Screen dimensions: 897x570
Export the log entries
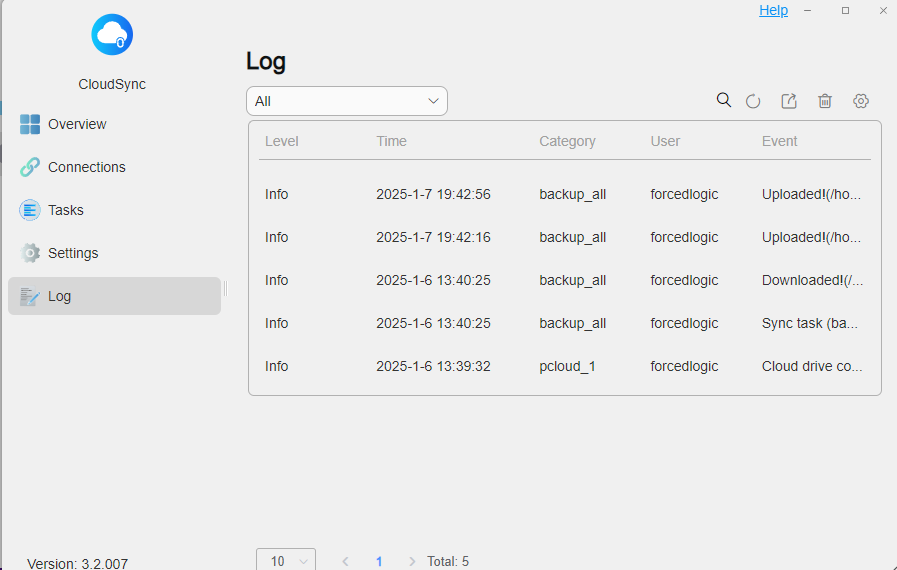tap(789, 101)
